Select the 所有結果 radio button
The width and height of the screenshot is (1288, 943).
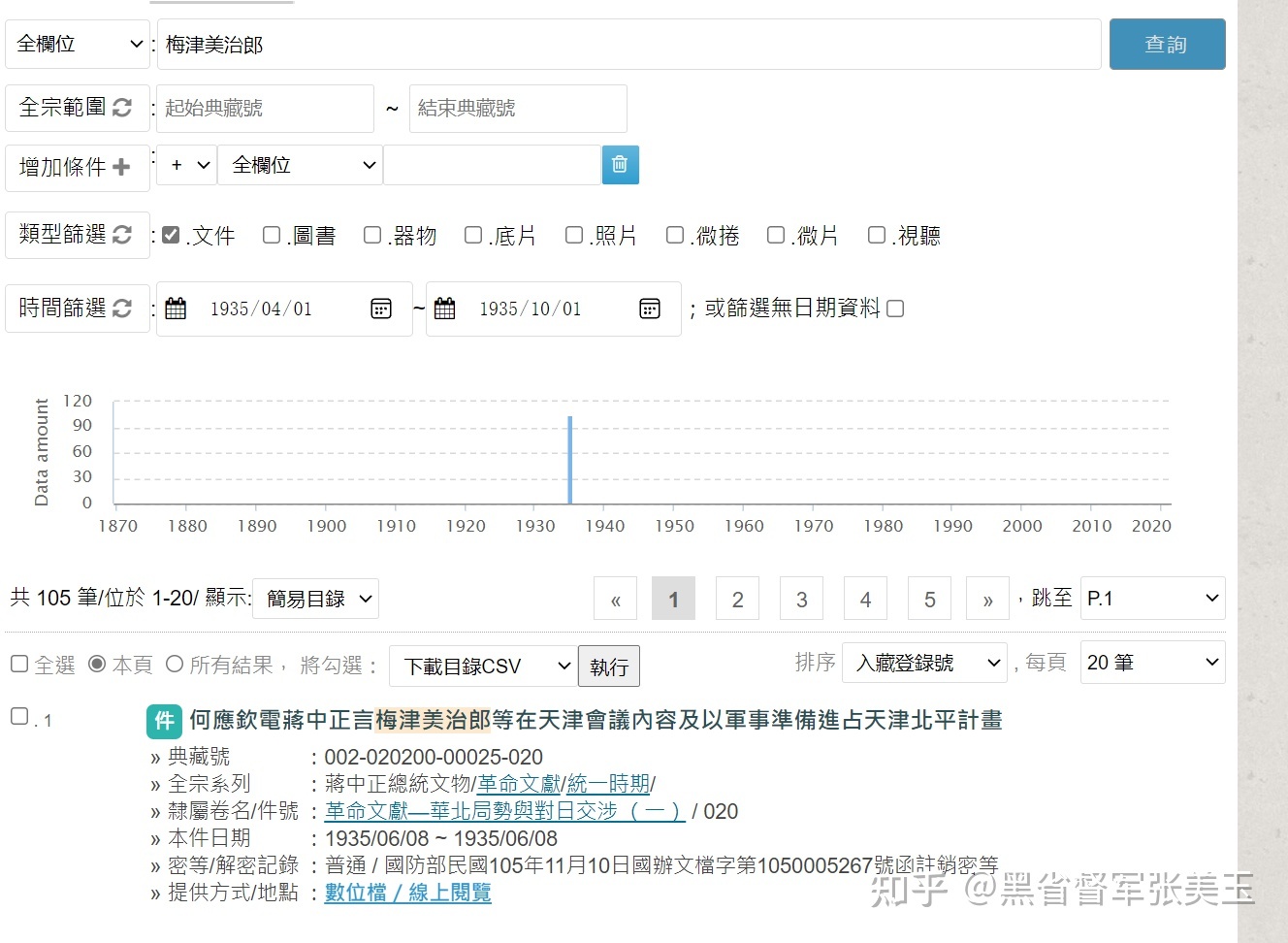click(x=175, y=665)
